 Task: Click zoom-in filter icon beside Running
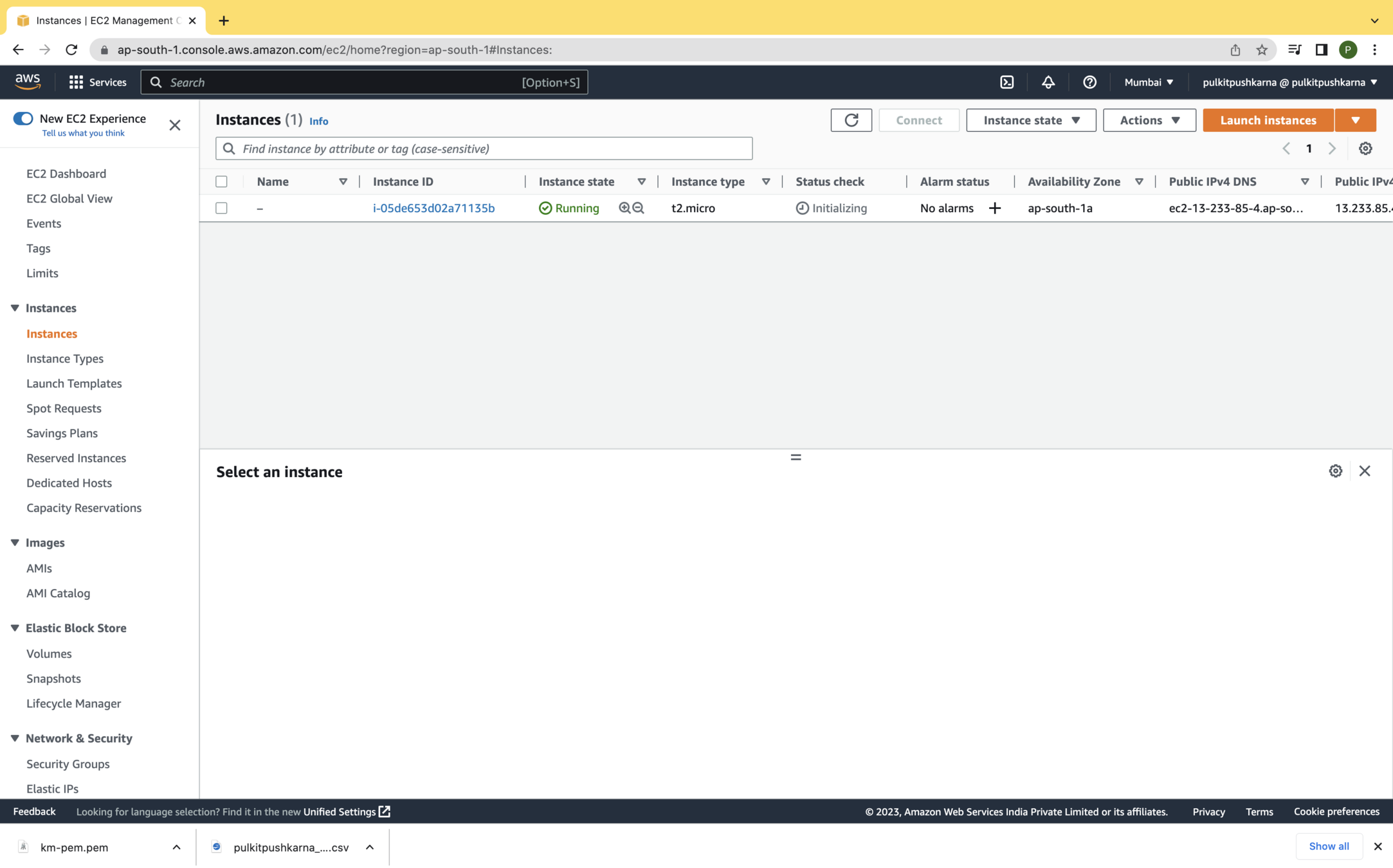(x=624, y=208)
